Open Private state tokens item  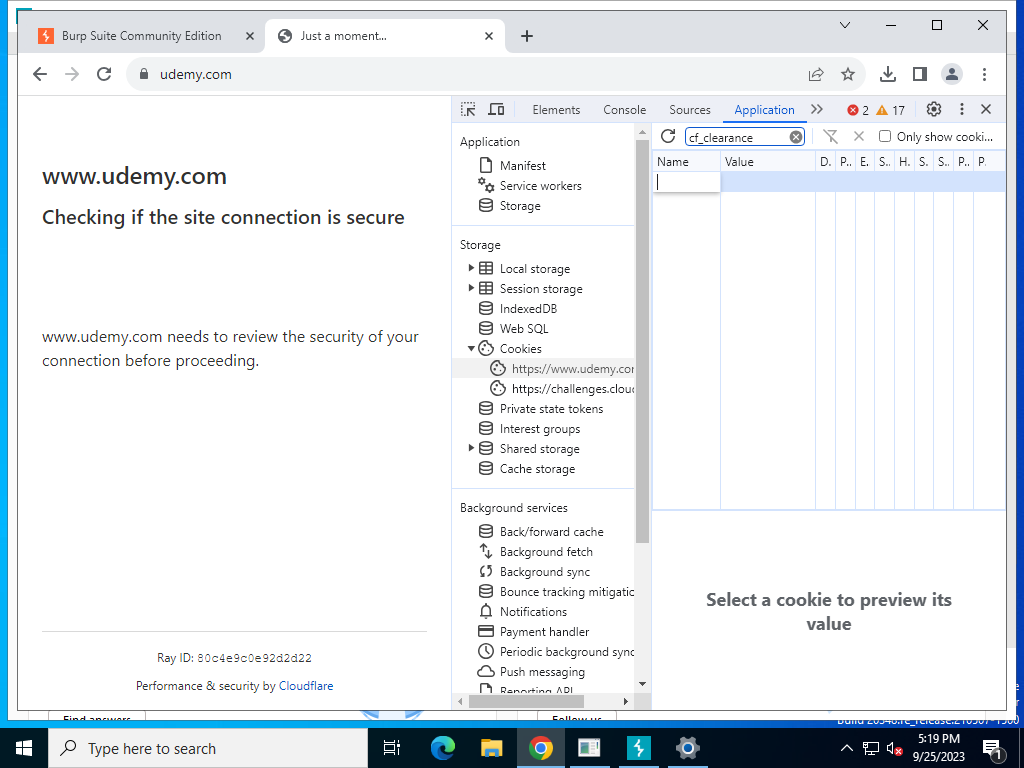click(551, 409)
